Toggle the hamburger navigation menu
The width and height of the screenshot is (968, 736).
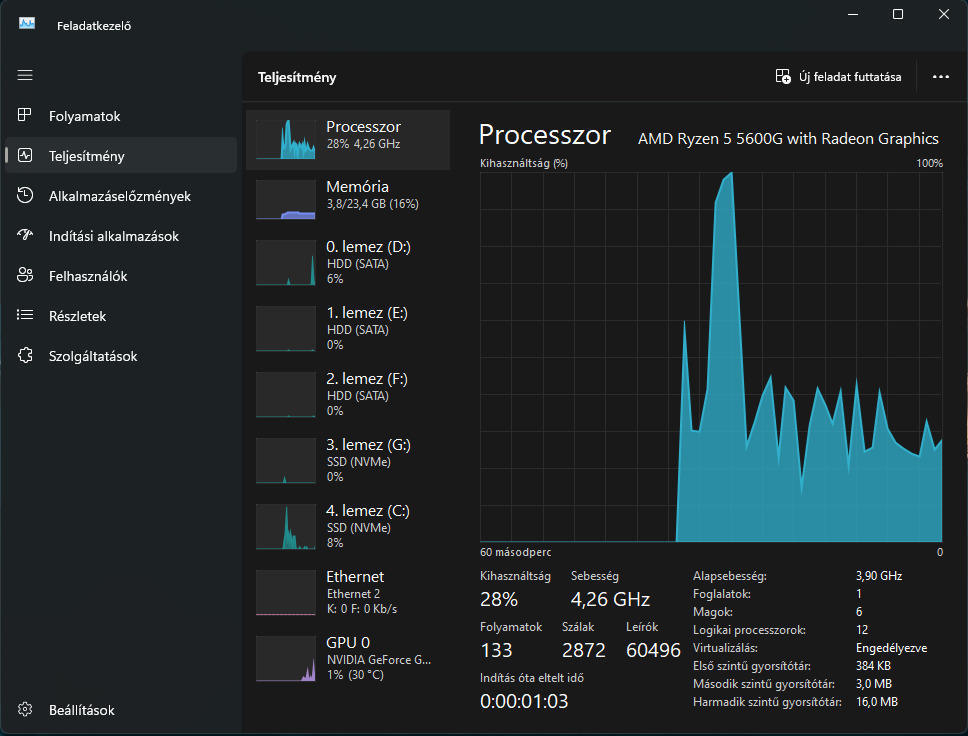click(25, 75)
